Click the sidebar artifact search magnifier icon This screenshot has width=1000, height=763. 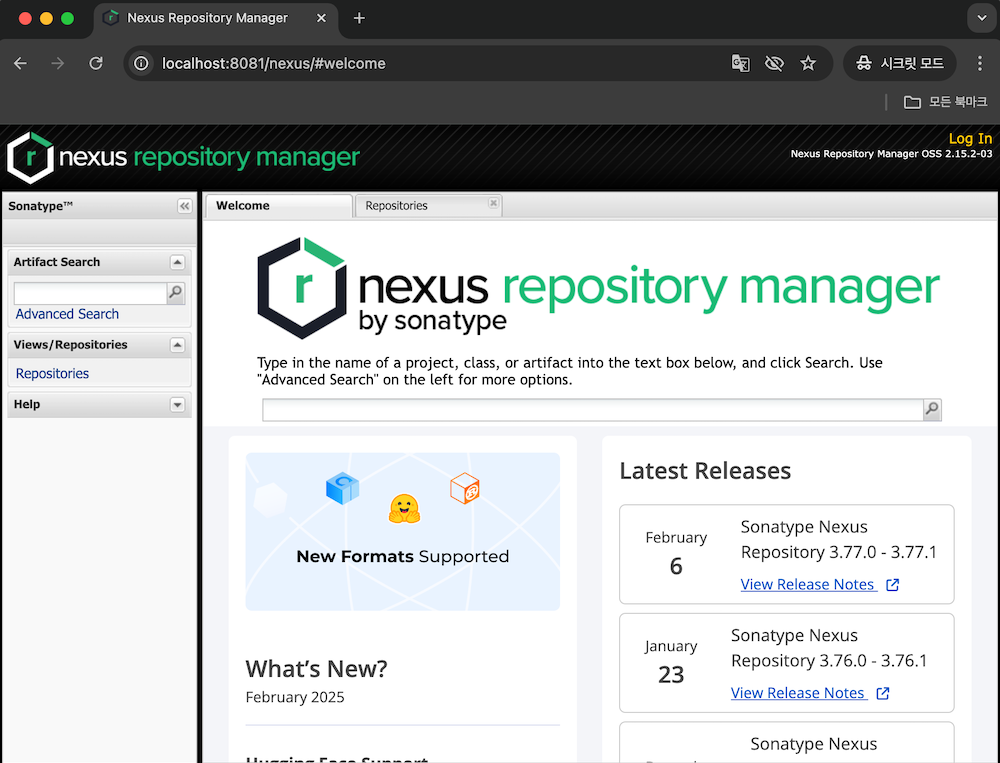pos(176,293)
